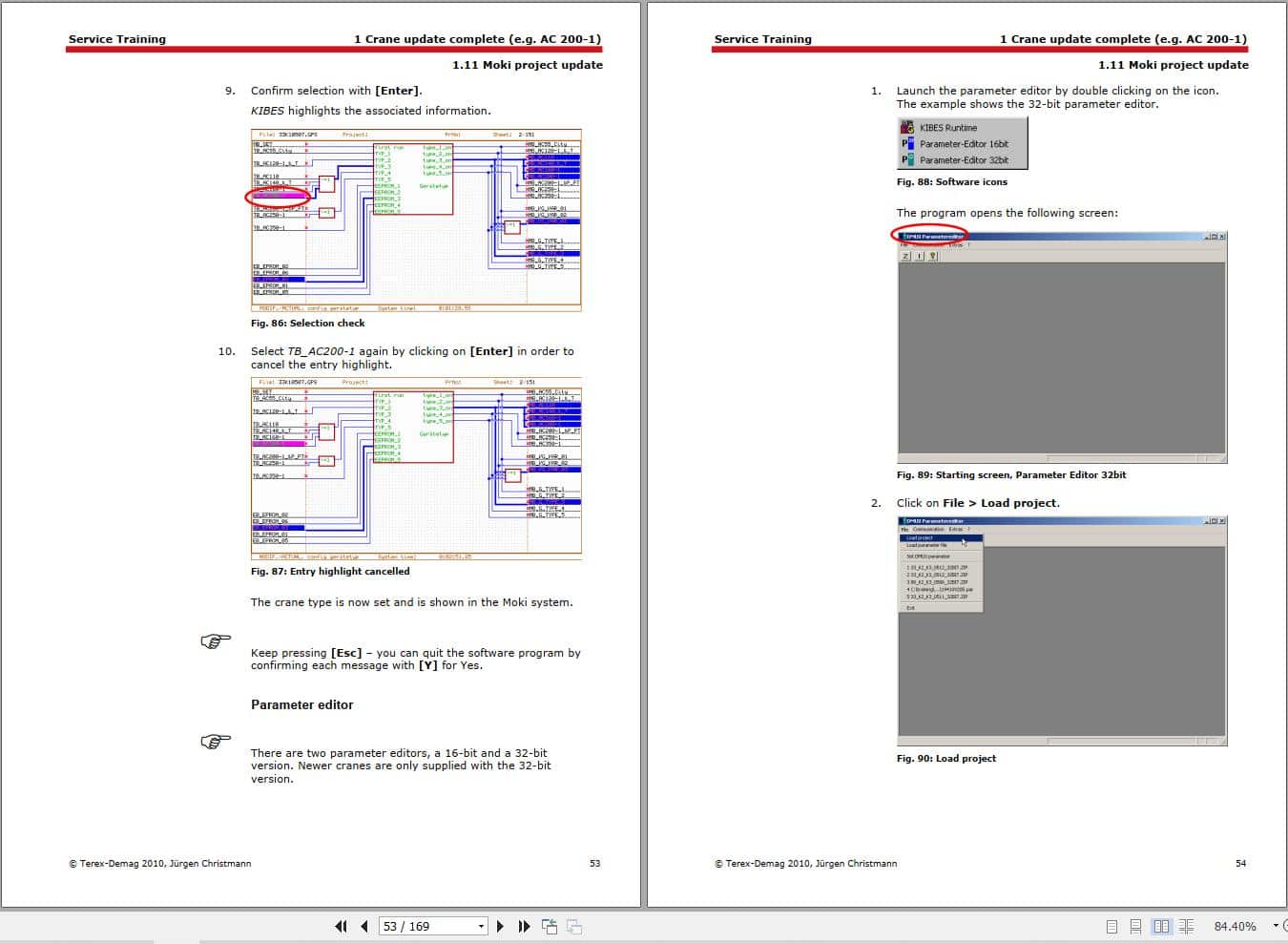This screenshot has height=944, width=1288.
Task: Toggle two-page side-by-side view off
Action: coord(1162,926)
